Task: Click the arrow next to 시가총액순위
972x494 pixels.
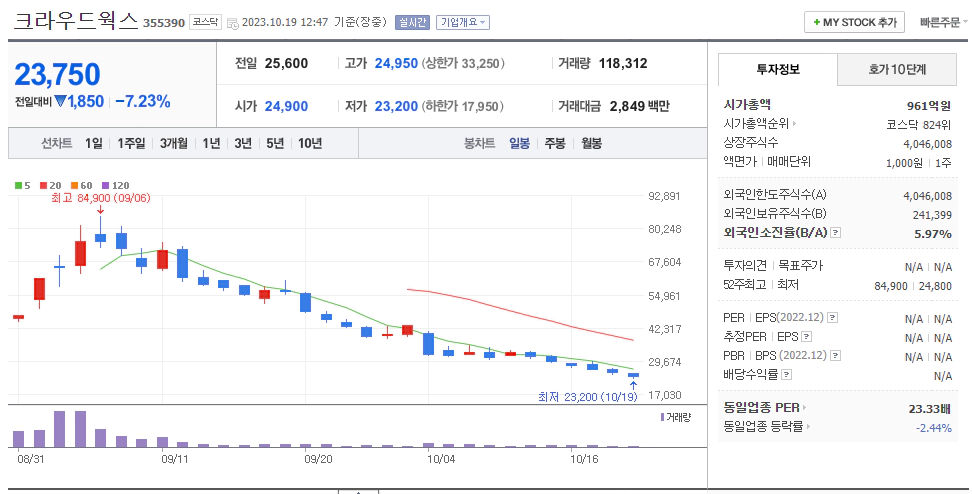Action: click(x=794, y=124)
